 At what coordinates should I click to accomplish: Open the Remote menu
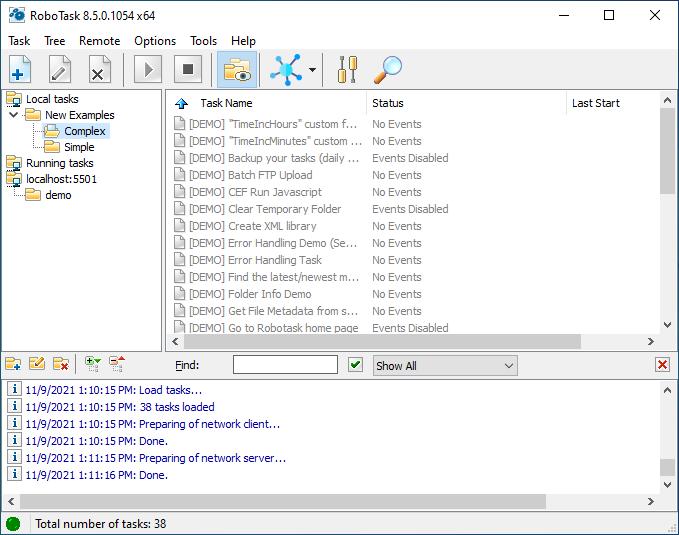pyautogui.click(x=100, y=41)
